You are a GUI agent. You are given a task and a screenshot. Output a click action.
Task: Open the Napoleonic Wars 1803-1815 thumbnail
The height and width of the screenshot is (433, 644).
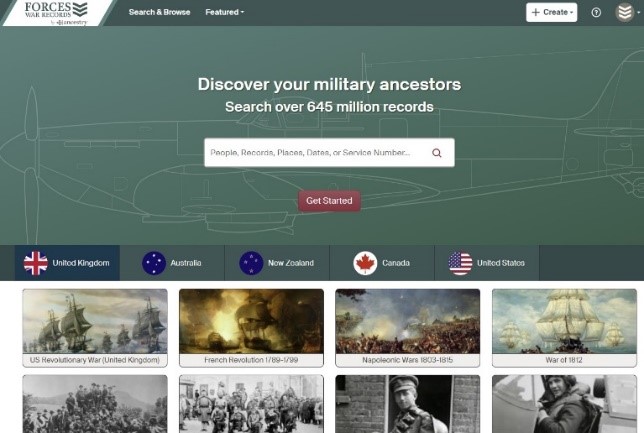[x=407, y=328]
